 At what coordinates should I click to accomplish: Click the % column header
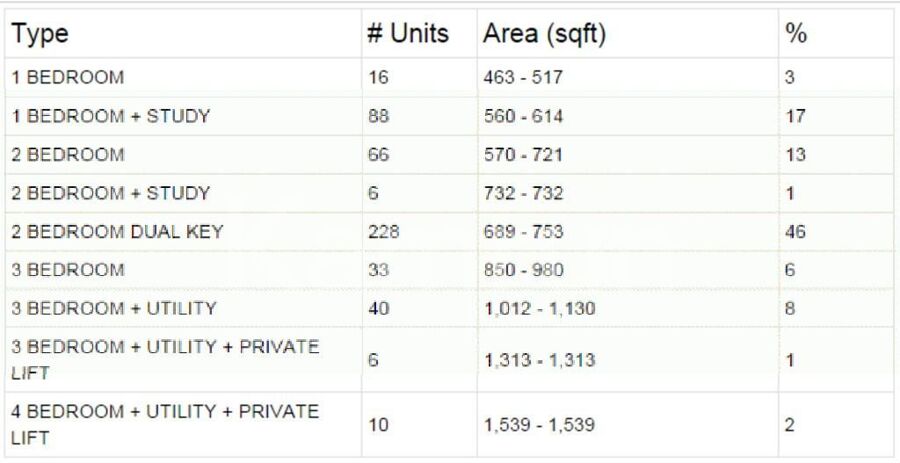click(796, 34)
